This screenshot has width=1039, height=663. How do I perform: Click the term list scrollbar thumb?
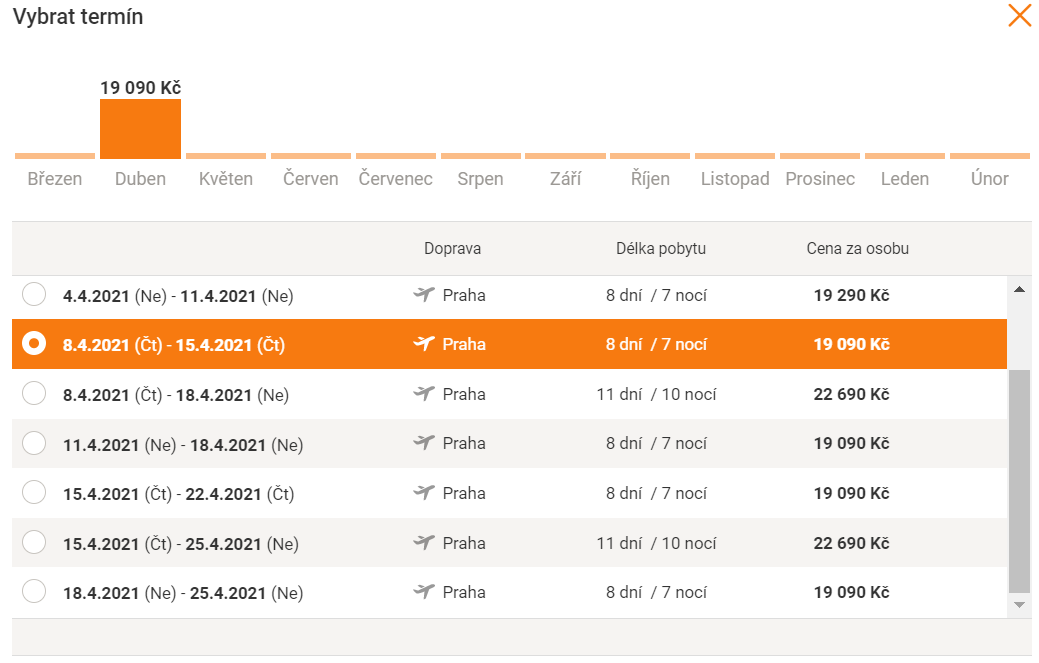pyautogui.click(x=1020, y=481)
